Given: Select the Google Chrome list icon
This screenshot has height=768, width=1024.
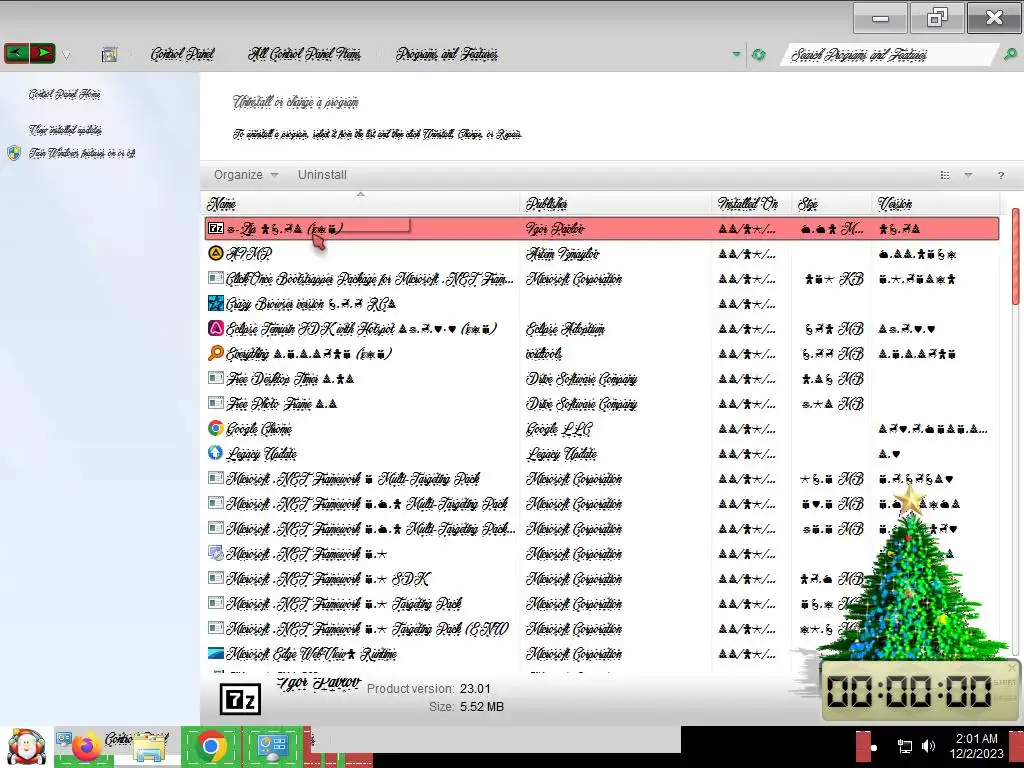Looking at the screenshot, I should pyautogui.click(x=216, y=428).
